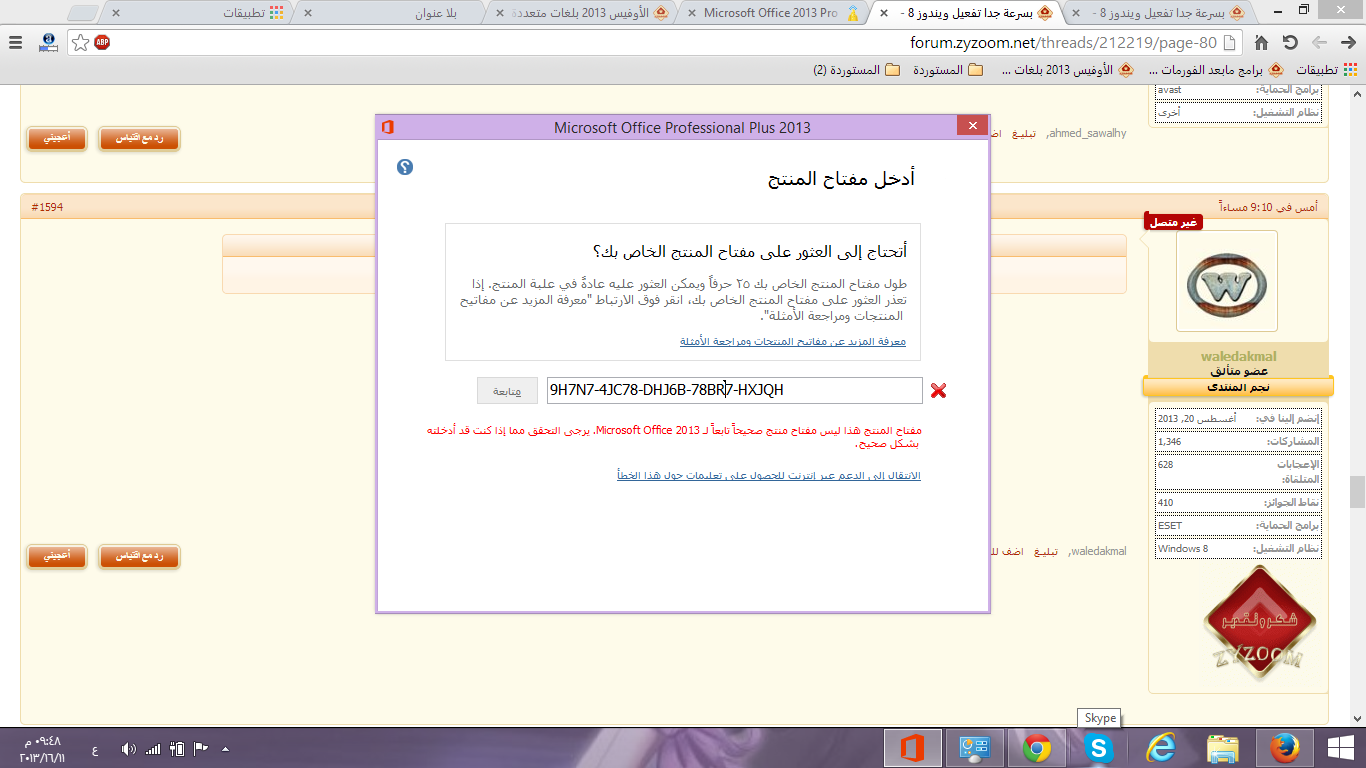Viewport: 1366px width, 768px height.
Task: Expand the المستوردة bookmarks folder
Action: (x=948, y=70)
